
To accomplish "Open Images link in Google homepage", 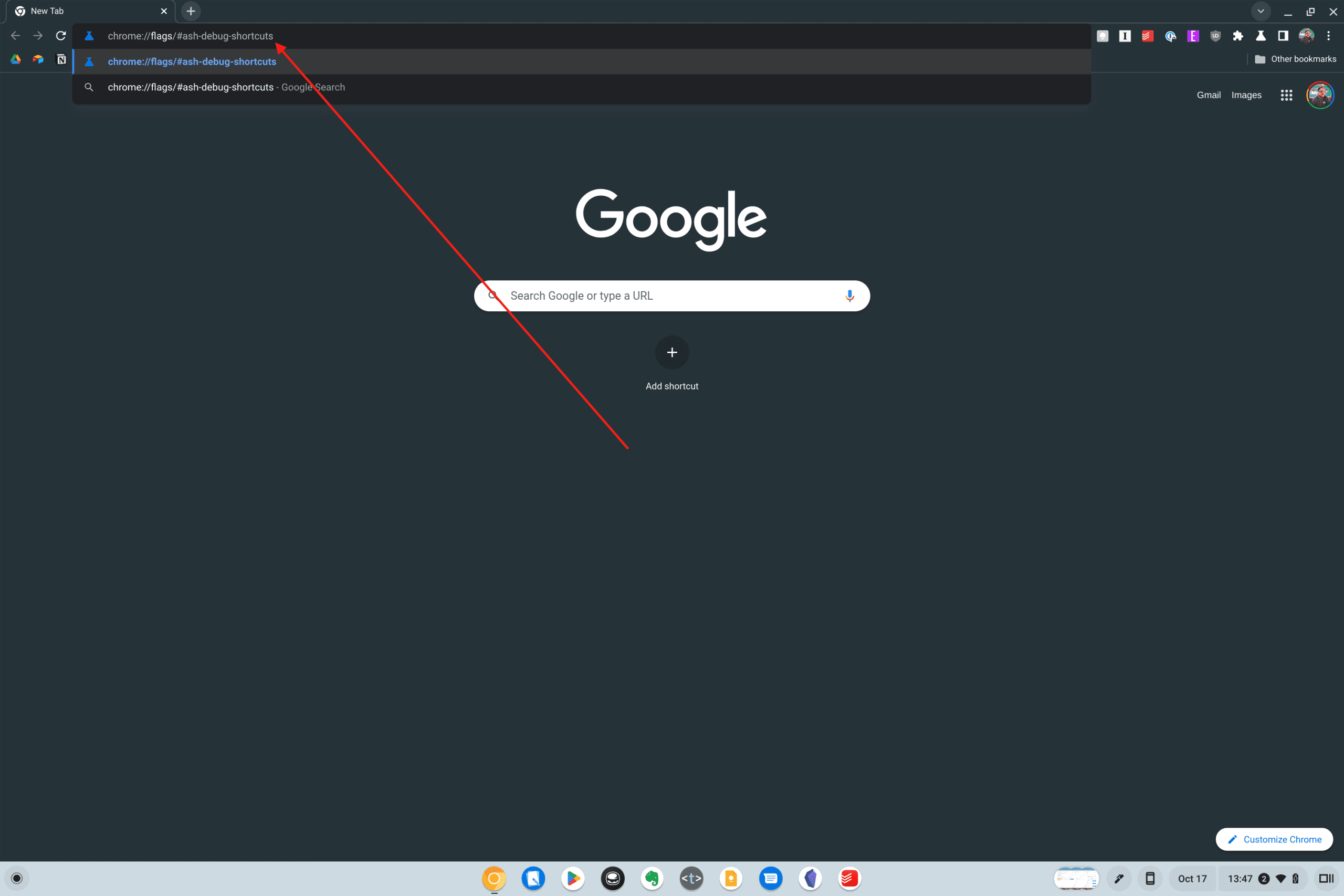I will [x=1246, y=94].
